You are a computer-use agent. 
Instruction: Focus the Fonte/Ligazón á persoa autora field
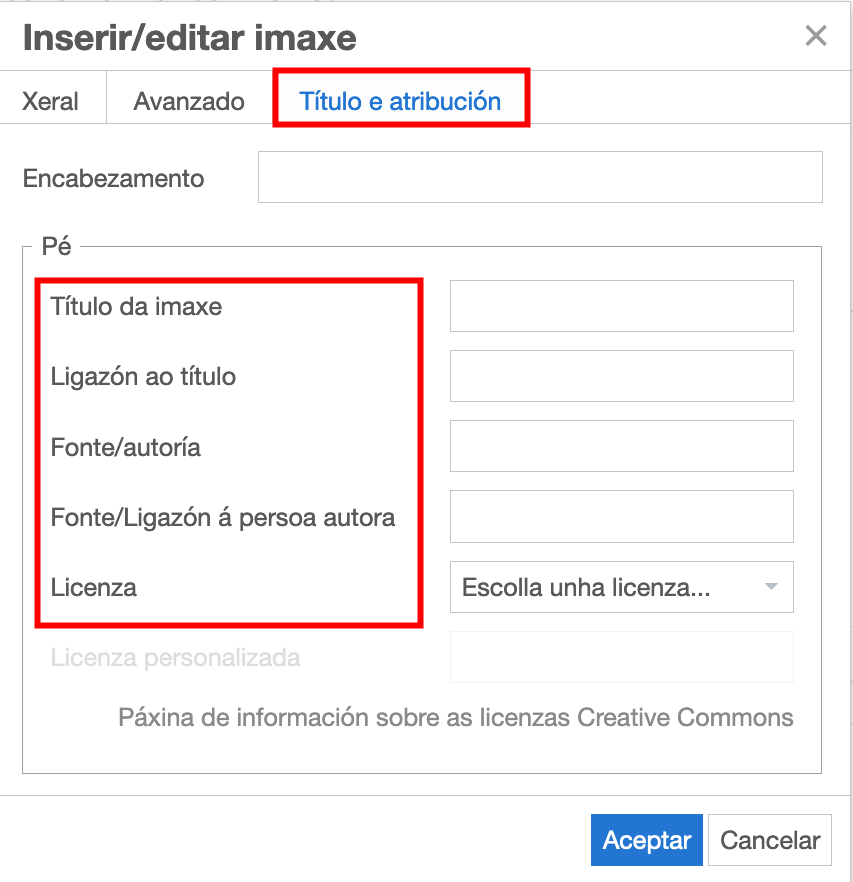(x=621, y=516)
